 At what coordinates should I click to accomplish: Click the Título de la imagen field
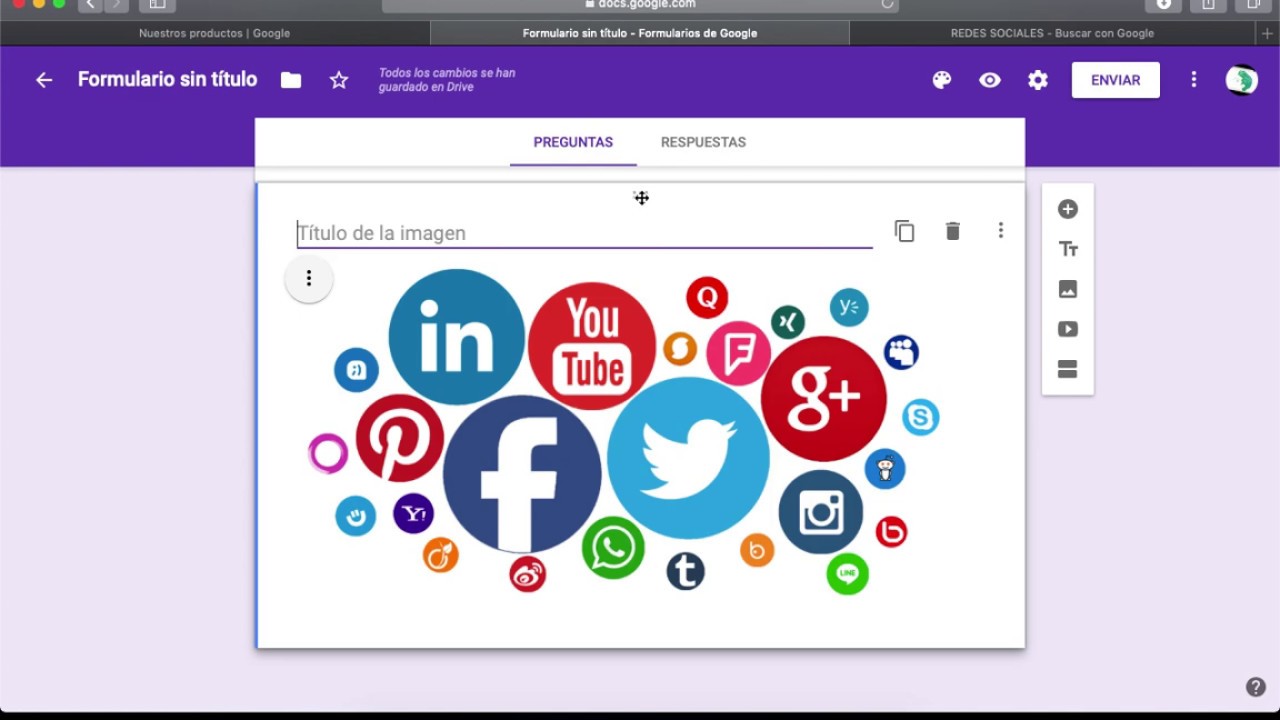tap(584, 233)
